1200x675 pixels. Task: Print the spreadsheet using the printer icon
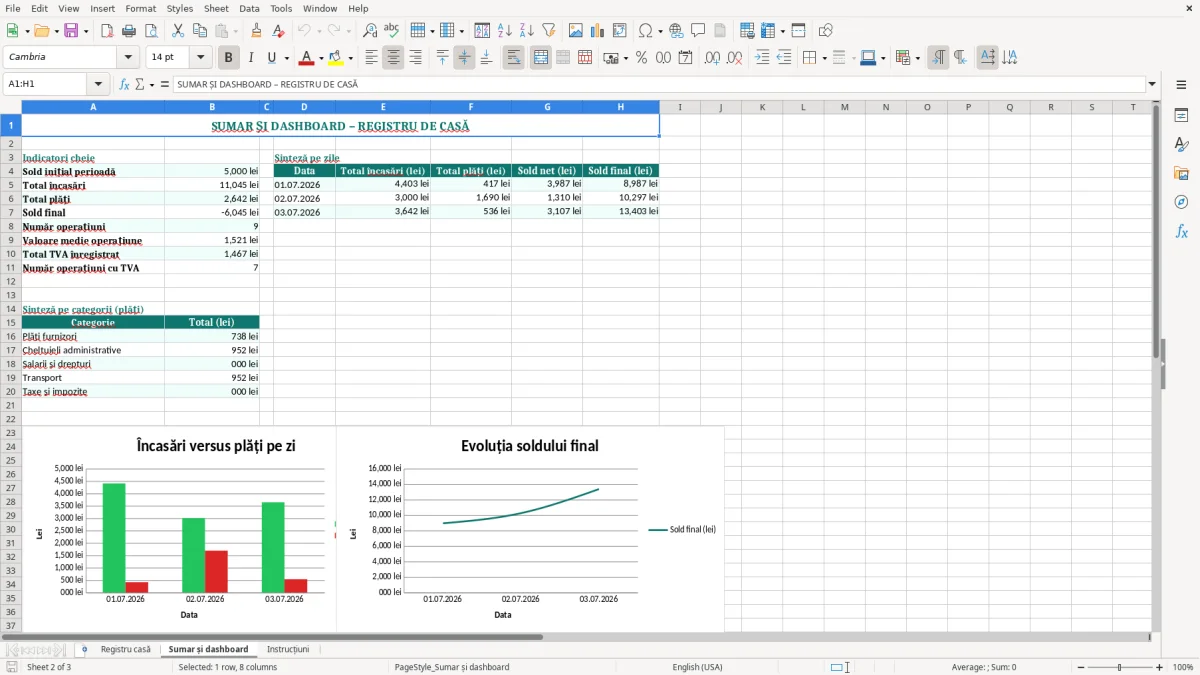point(129,31)
